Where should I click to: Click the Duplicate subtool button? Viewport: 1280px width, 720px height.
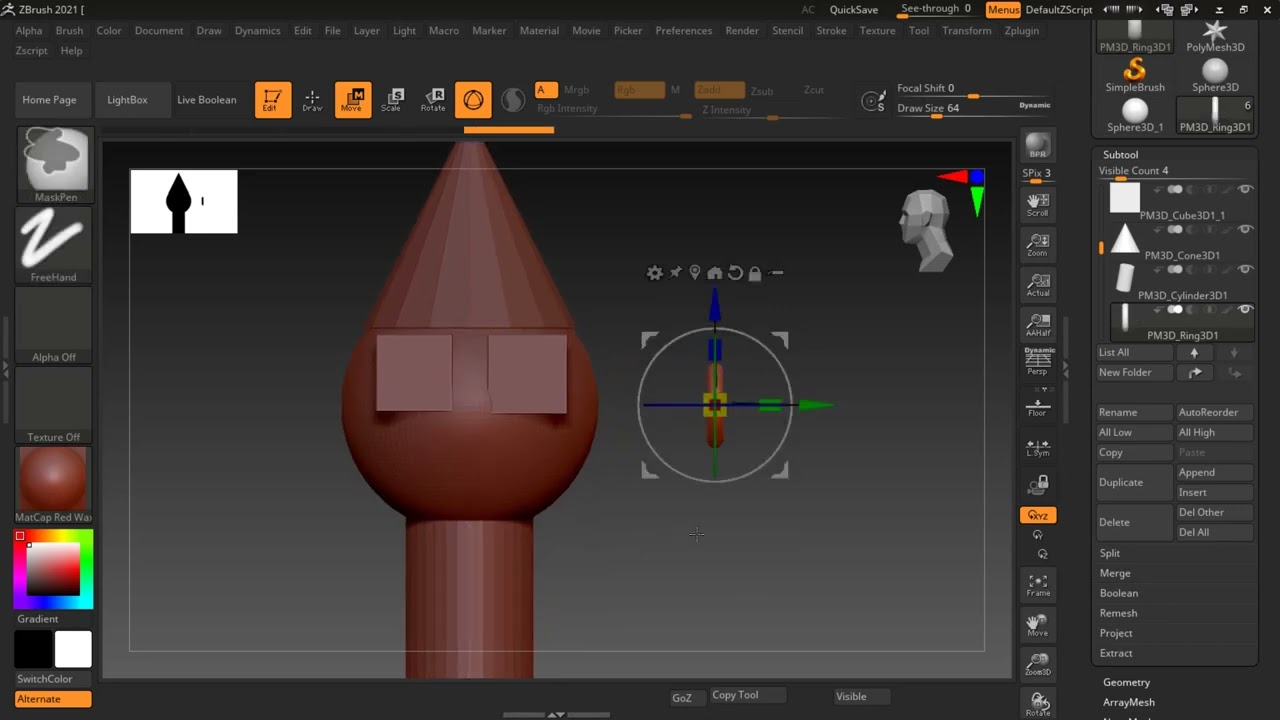(x=1134, y=482)
